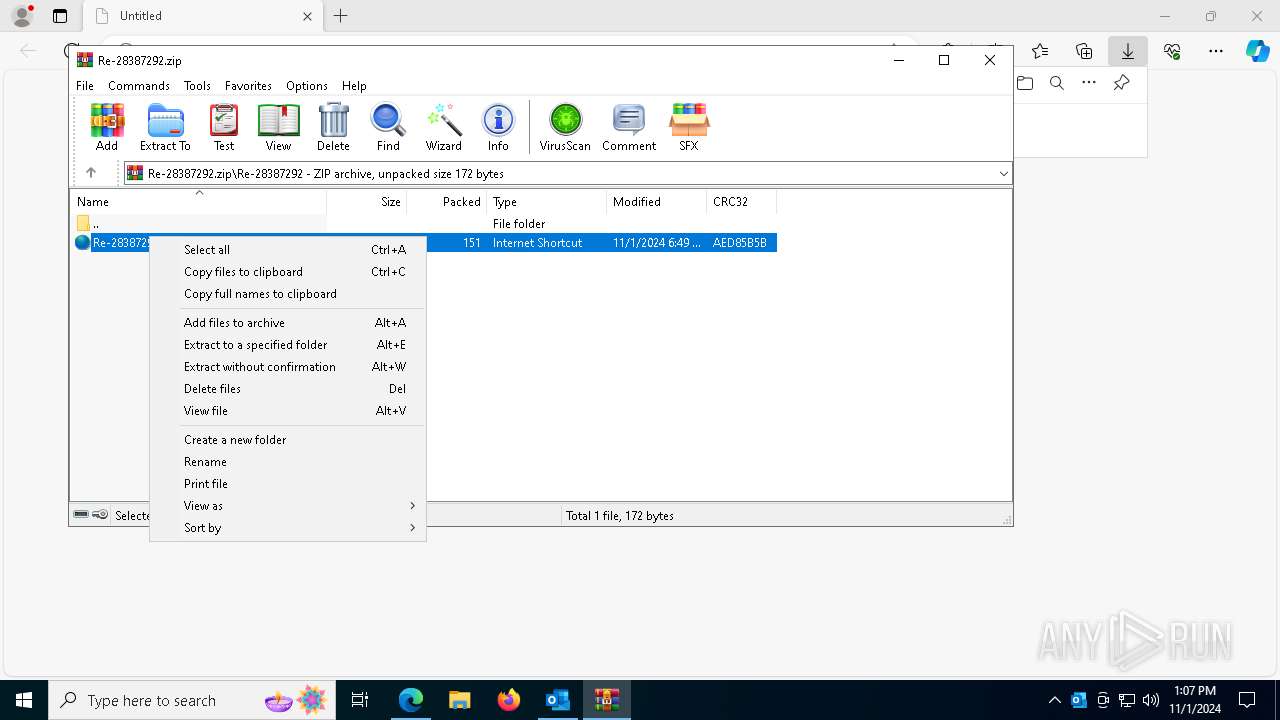Choose Extract without confirmation
This screenshot has height=720, width=1280.
click(x=288, y=367)
